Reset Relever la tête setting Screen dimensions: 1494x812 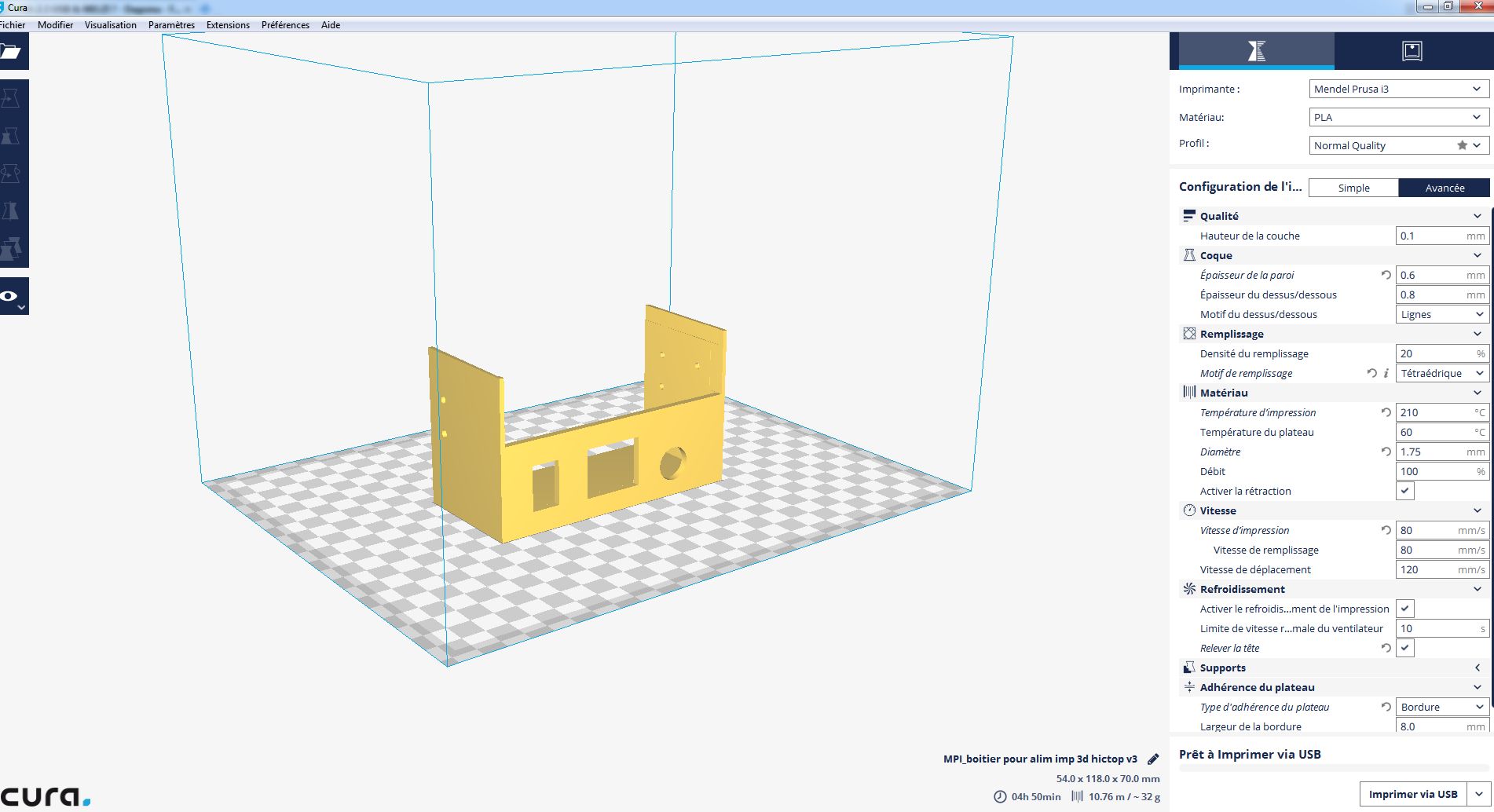click(1386, 648)
